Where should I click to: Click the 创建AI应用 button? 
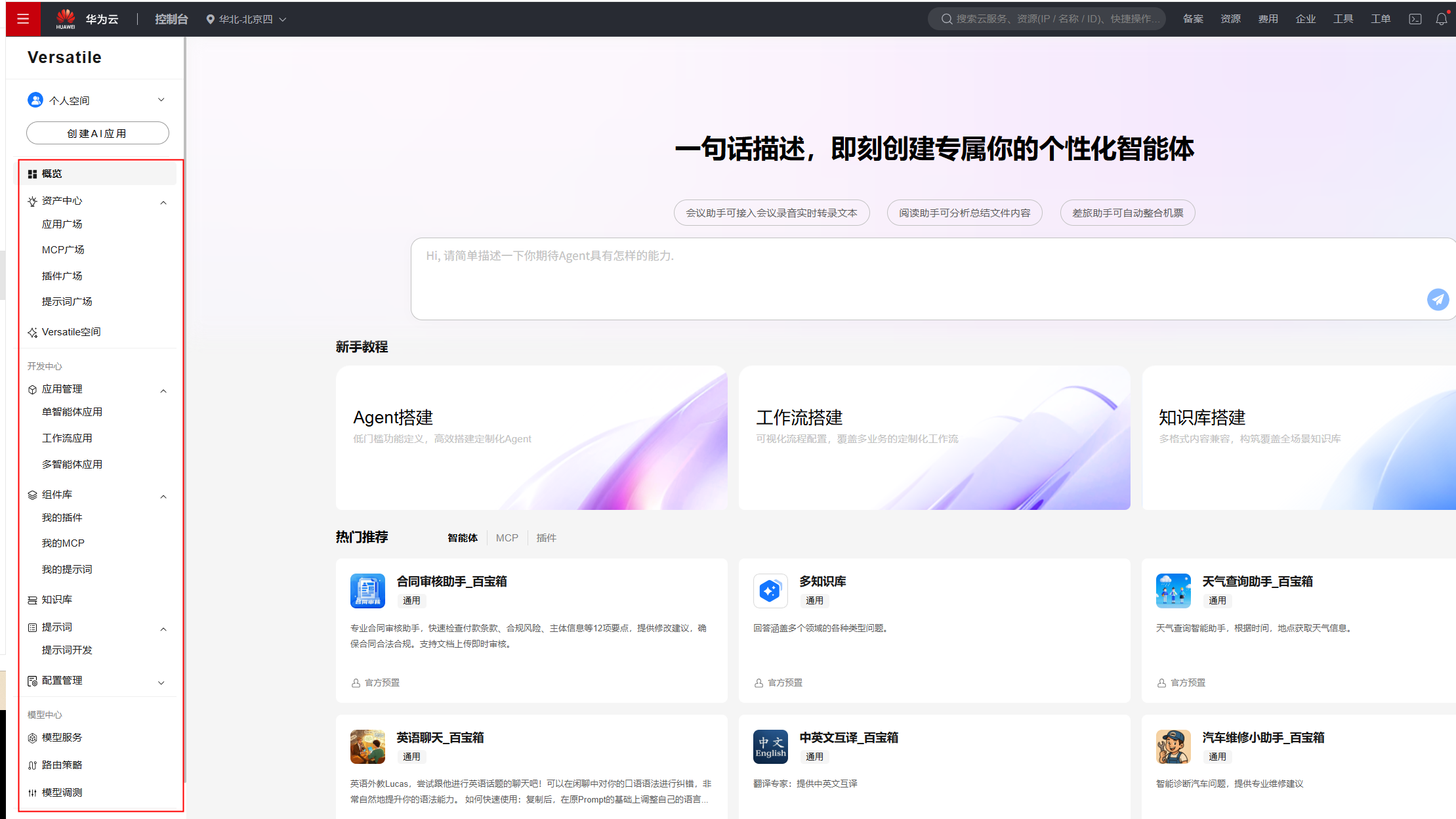97,133
